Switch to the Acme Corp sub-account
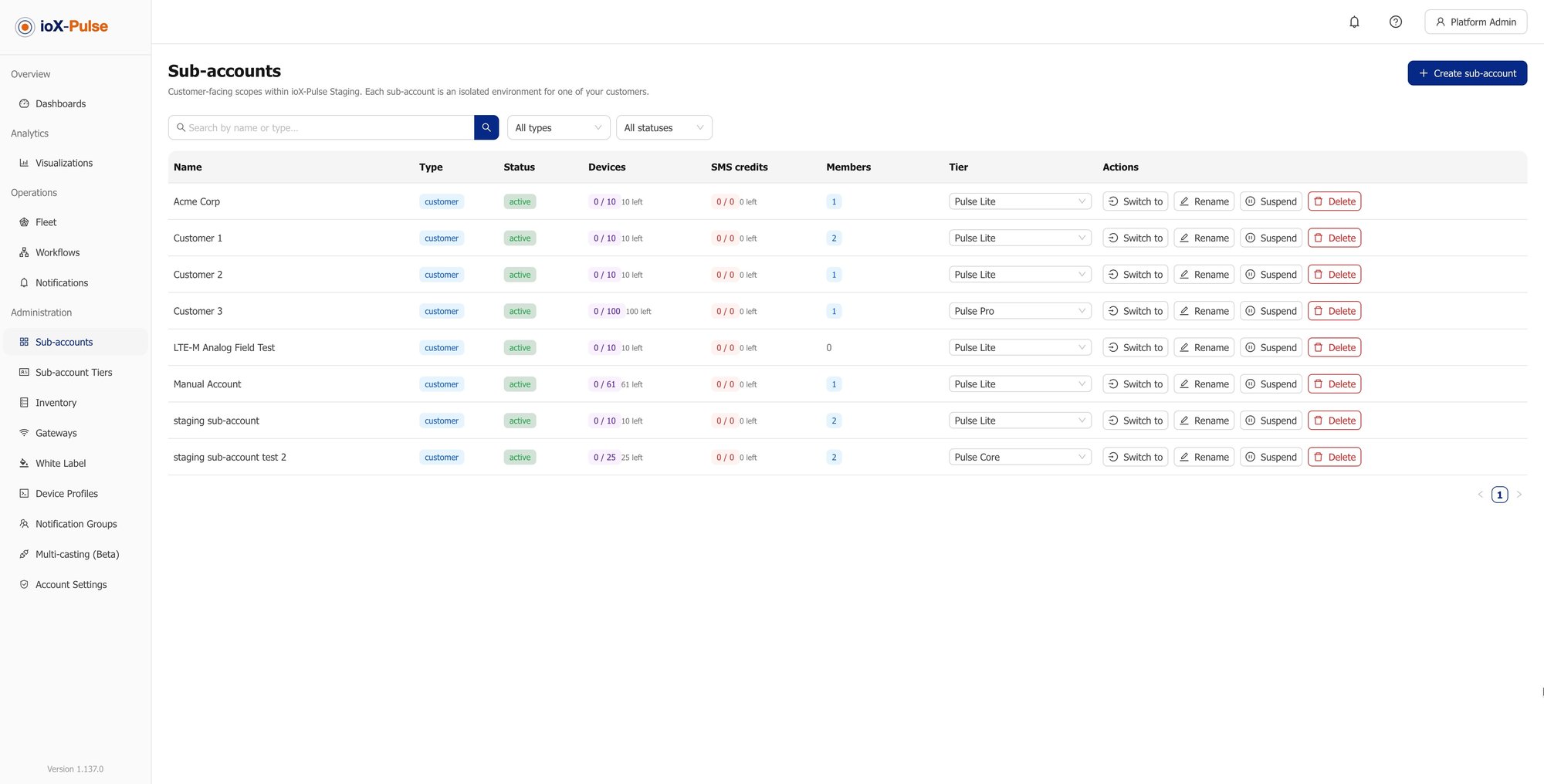The height and width of the screenshot is (784, 1544). point(1135,201)
